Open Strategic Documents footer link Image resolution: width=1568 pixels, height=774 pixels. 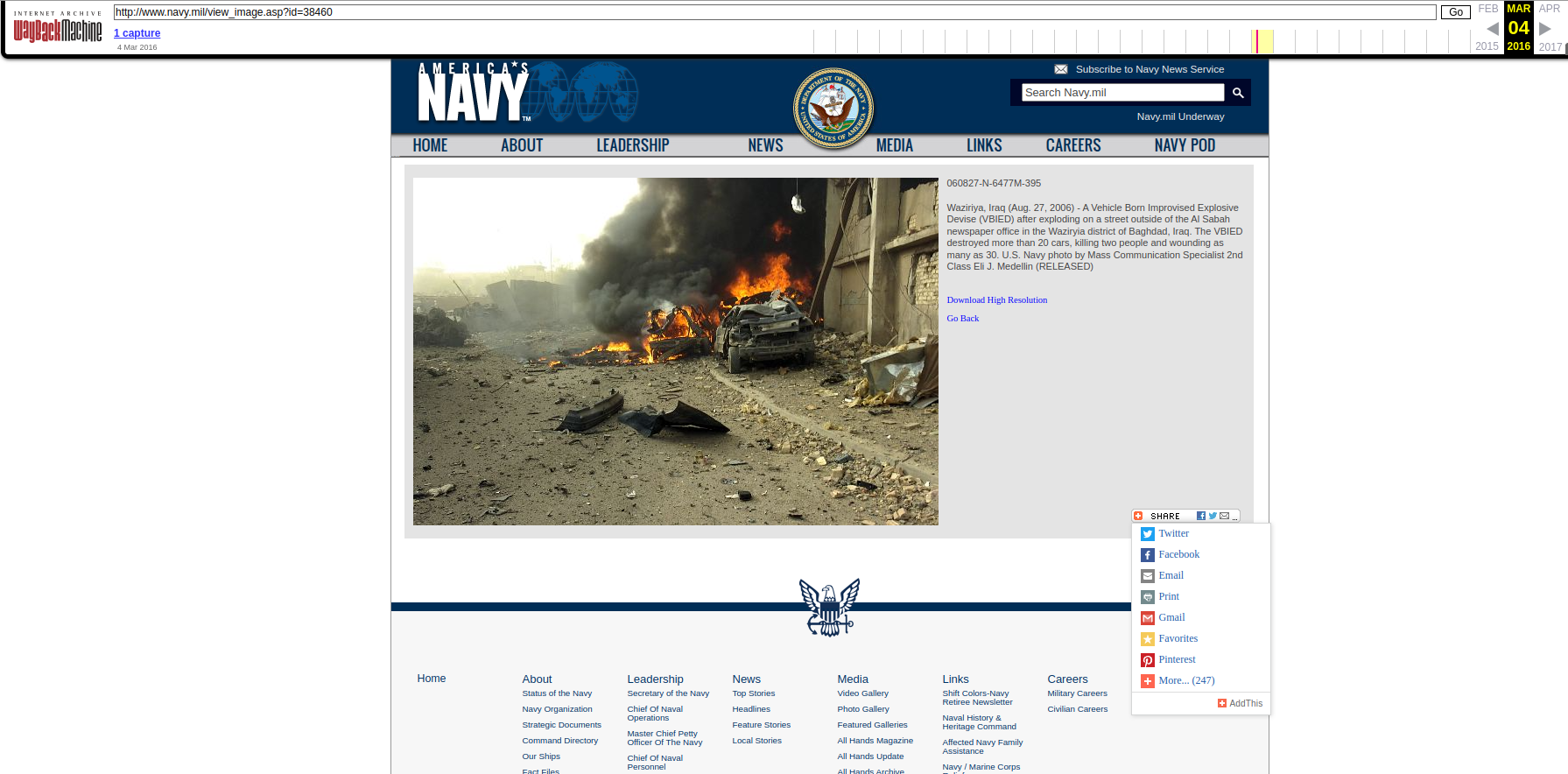pyautogui.click(x=561, y=725)
